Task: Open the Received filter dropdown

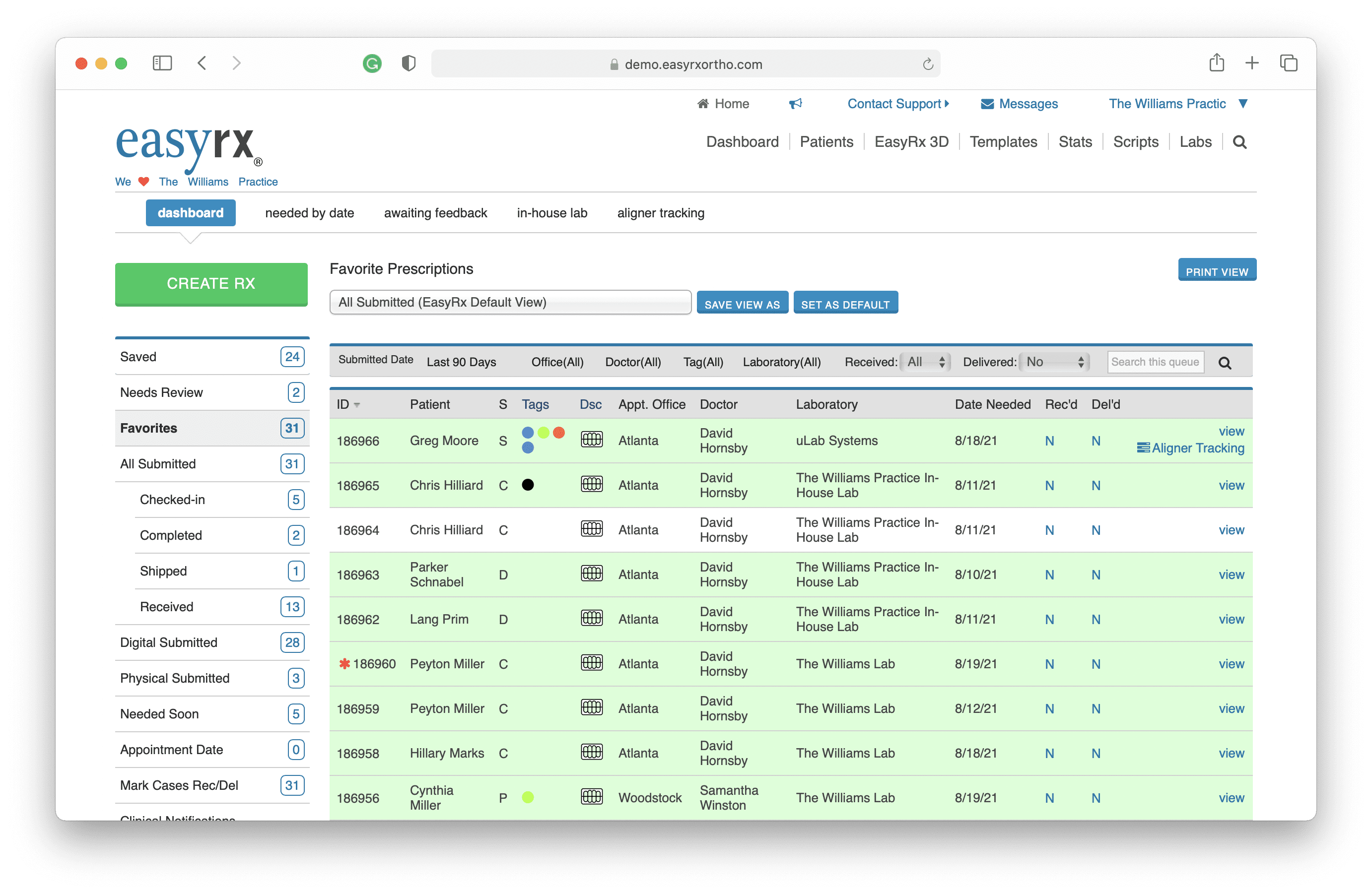Action: [925, 362]
